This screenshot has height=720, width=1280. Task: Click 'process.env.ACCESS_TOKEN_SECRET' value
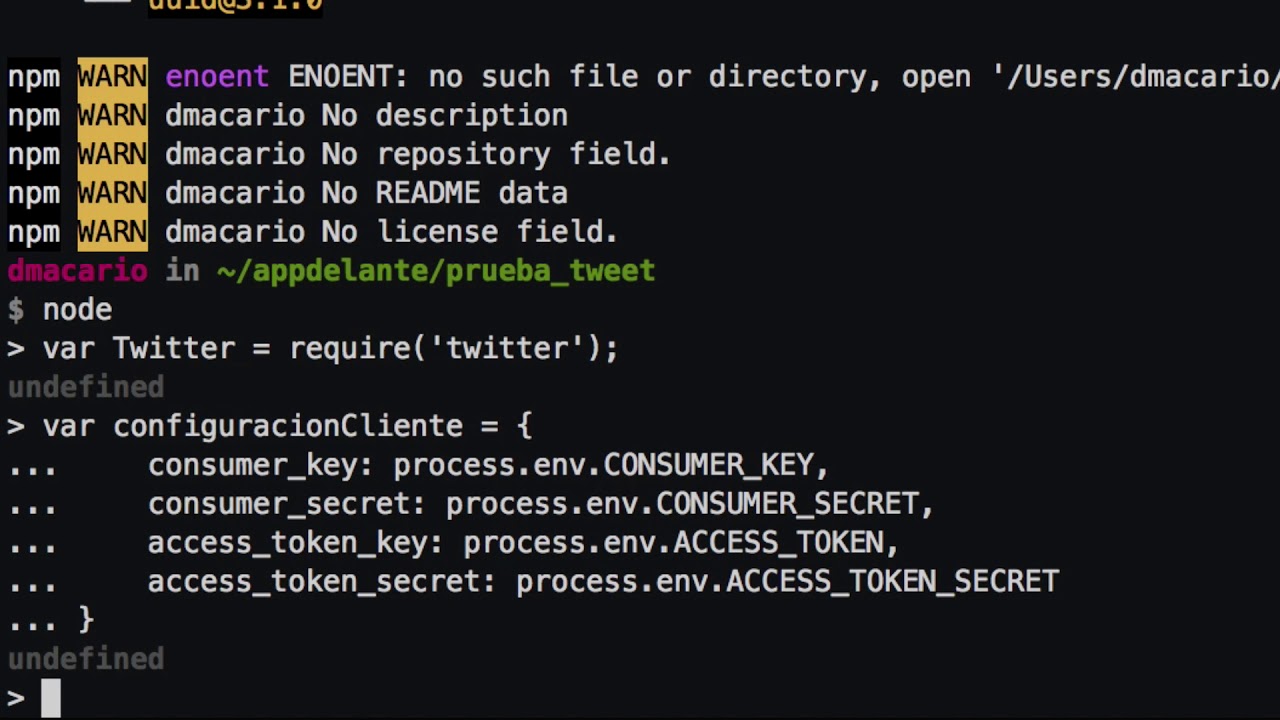click(x=787, y=582)
